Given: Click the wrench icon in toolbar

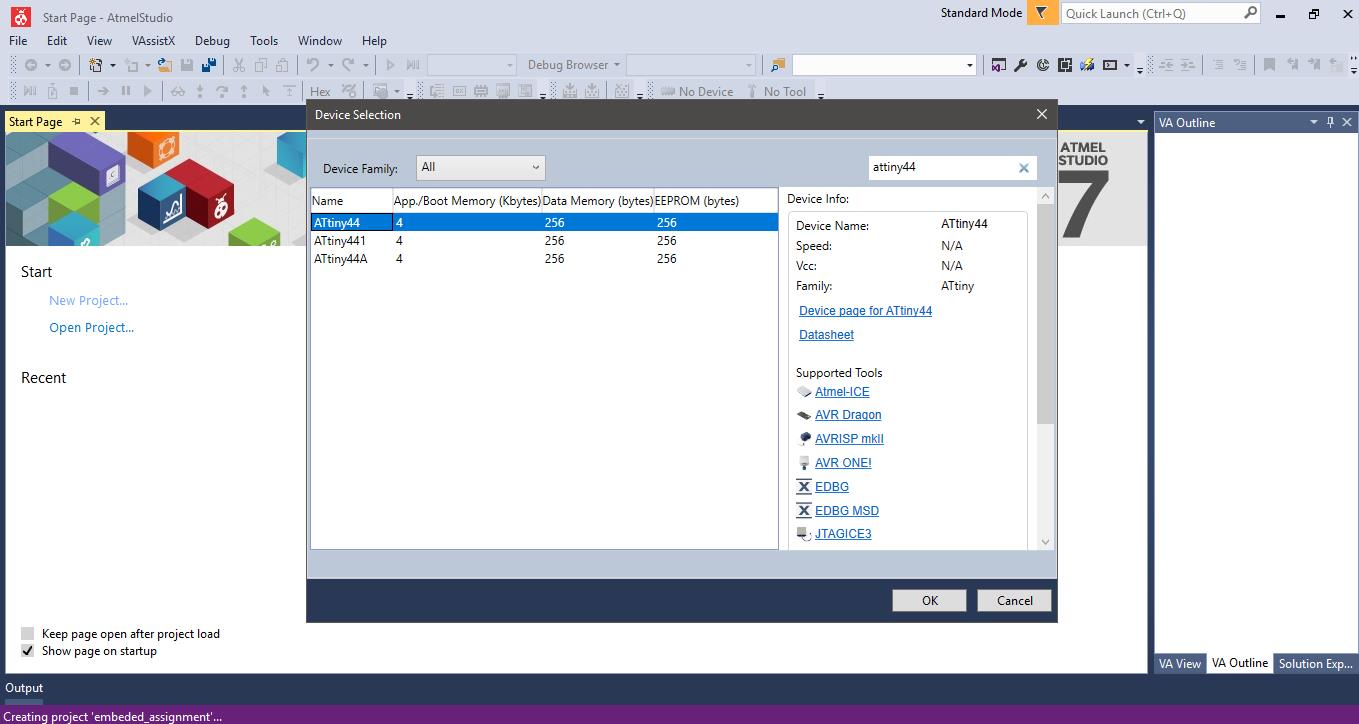Looking at the screenshot, I should point(1020,65).
